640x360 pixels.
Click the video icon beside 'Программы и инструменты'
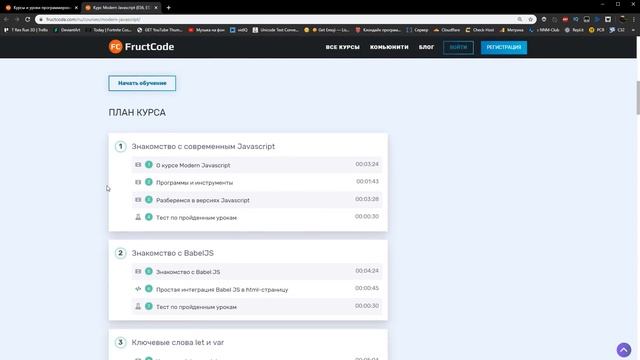coord(138,182)
